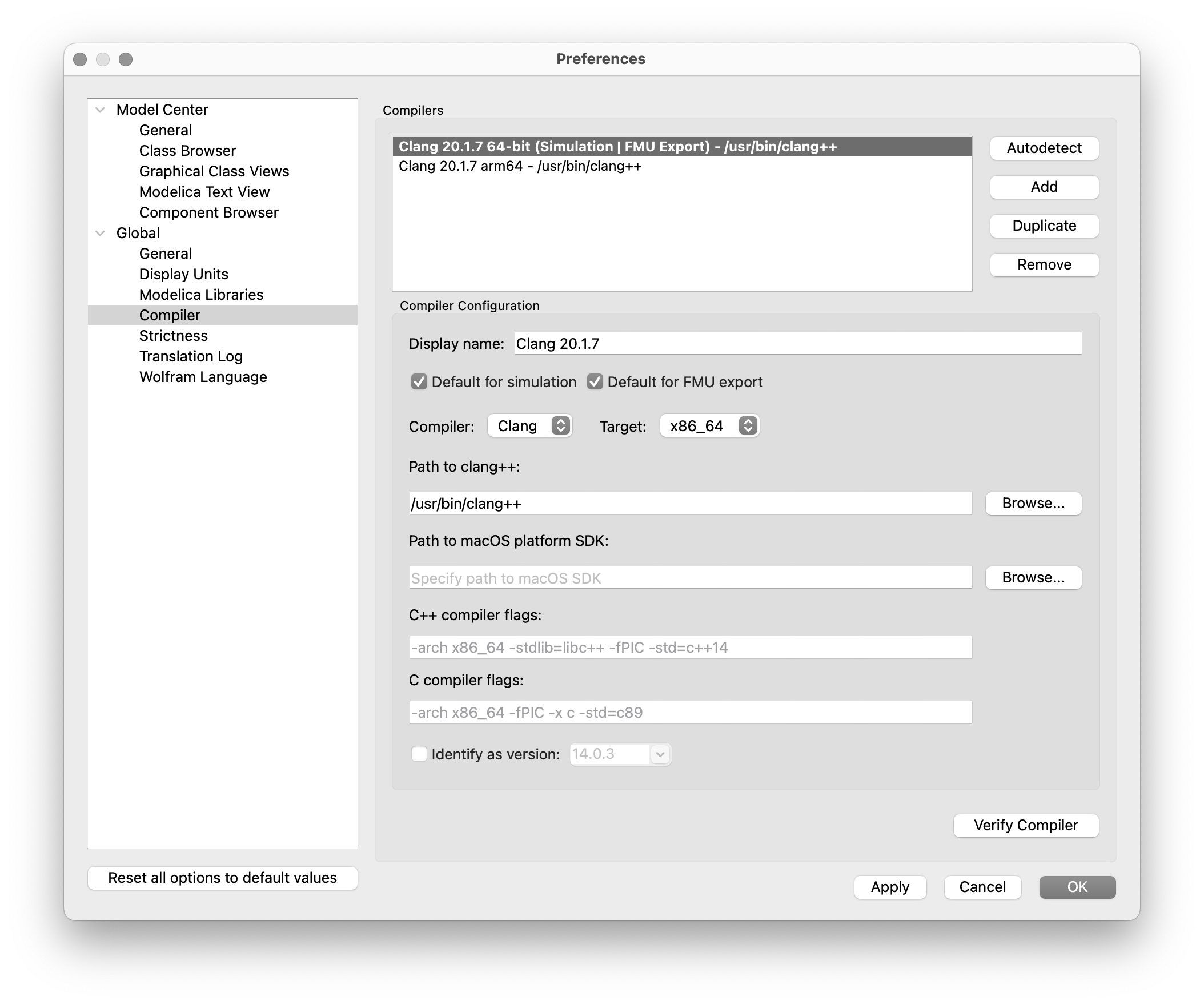Open the Compiler type dropdown

(x=529, y=426)
